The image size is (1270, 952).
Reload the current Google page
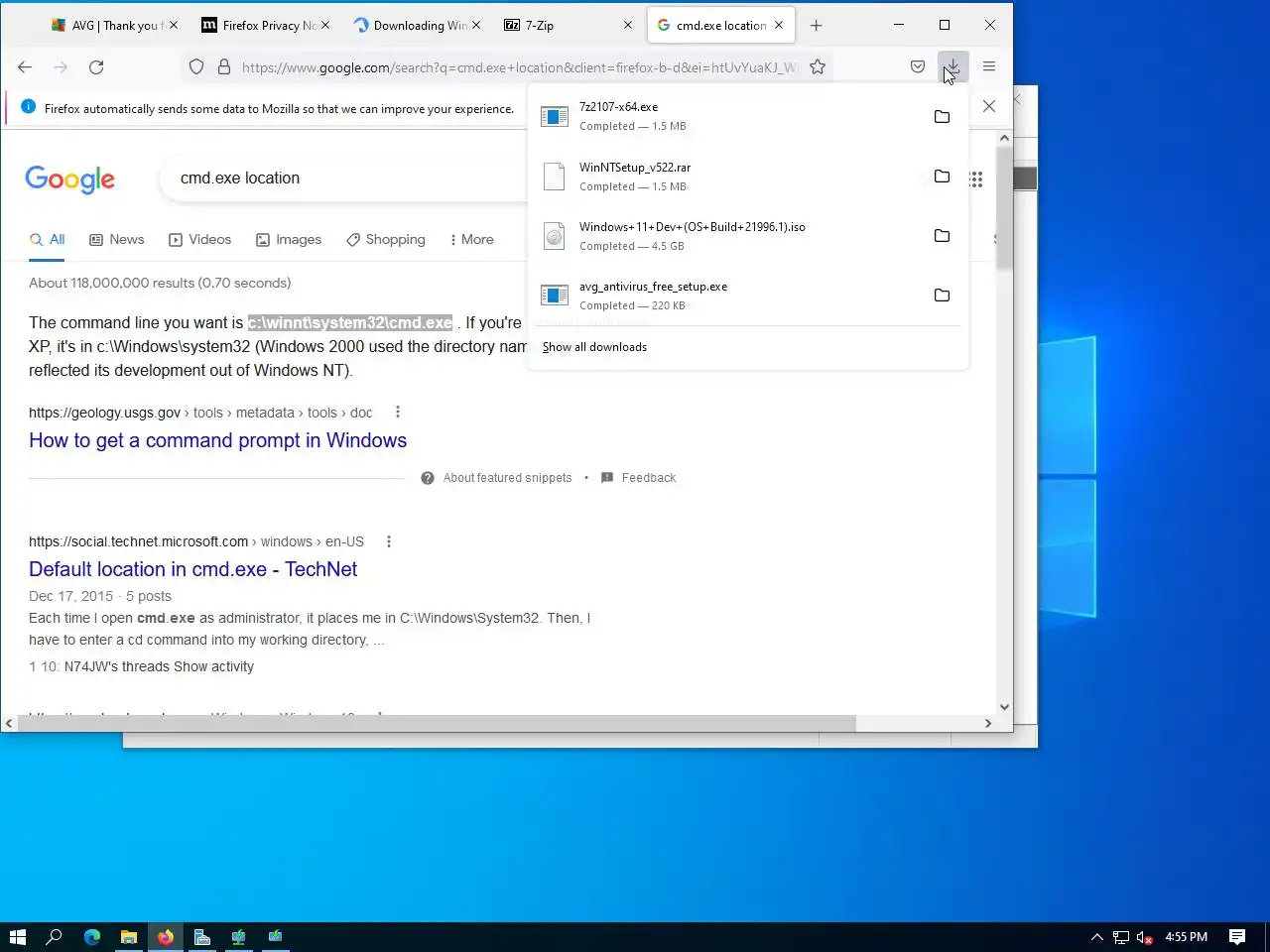(x=96, y=66)
